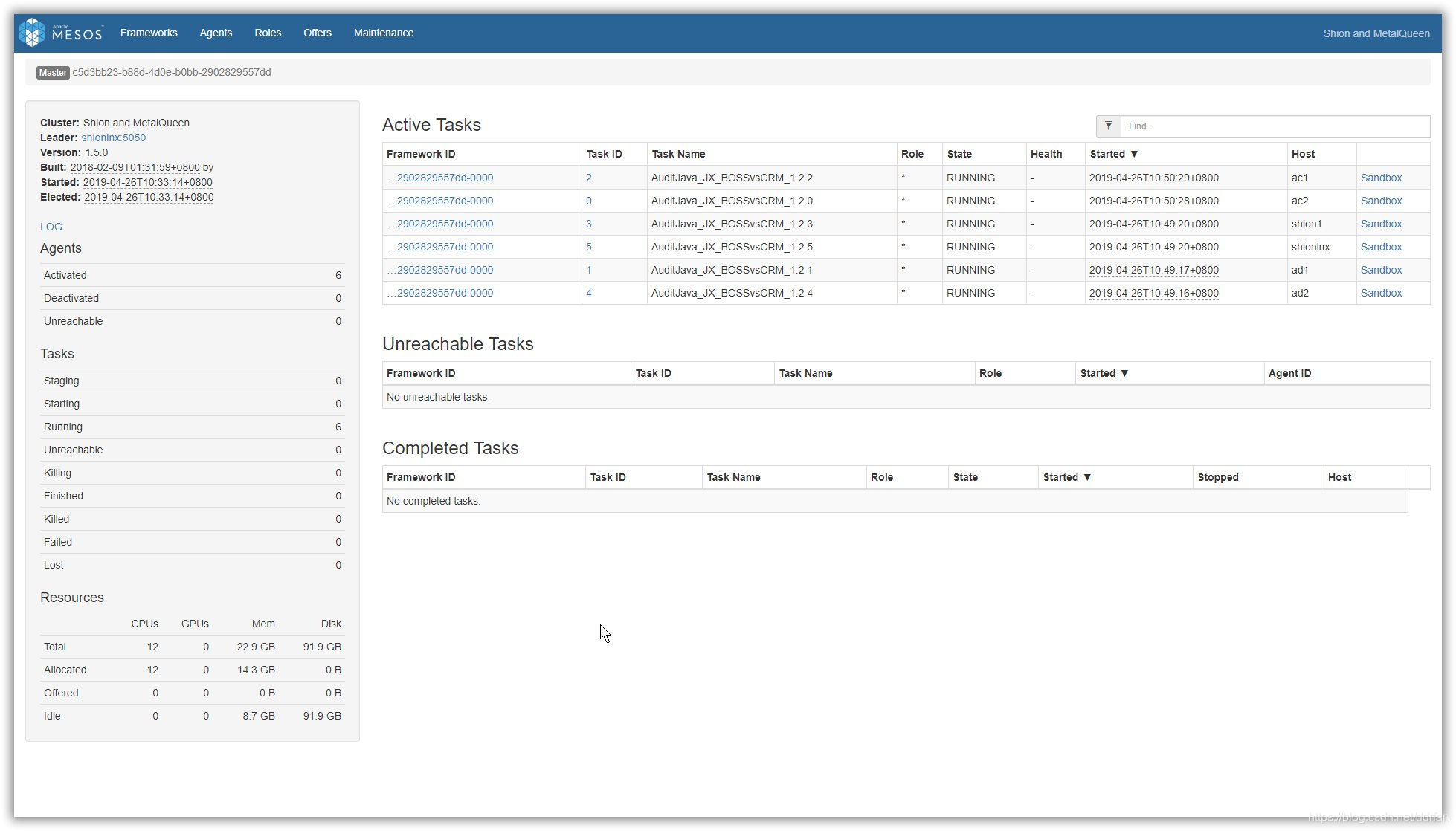Open framework ID link in ad2 host row
This screenshot has width=1456, height=831.
click(x=440, y=293)
